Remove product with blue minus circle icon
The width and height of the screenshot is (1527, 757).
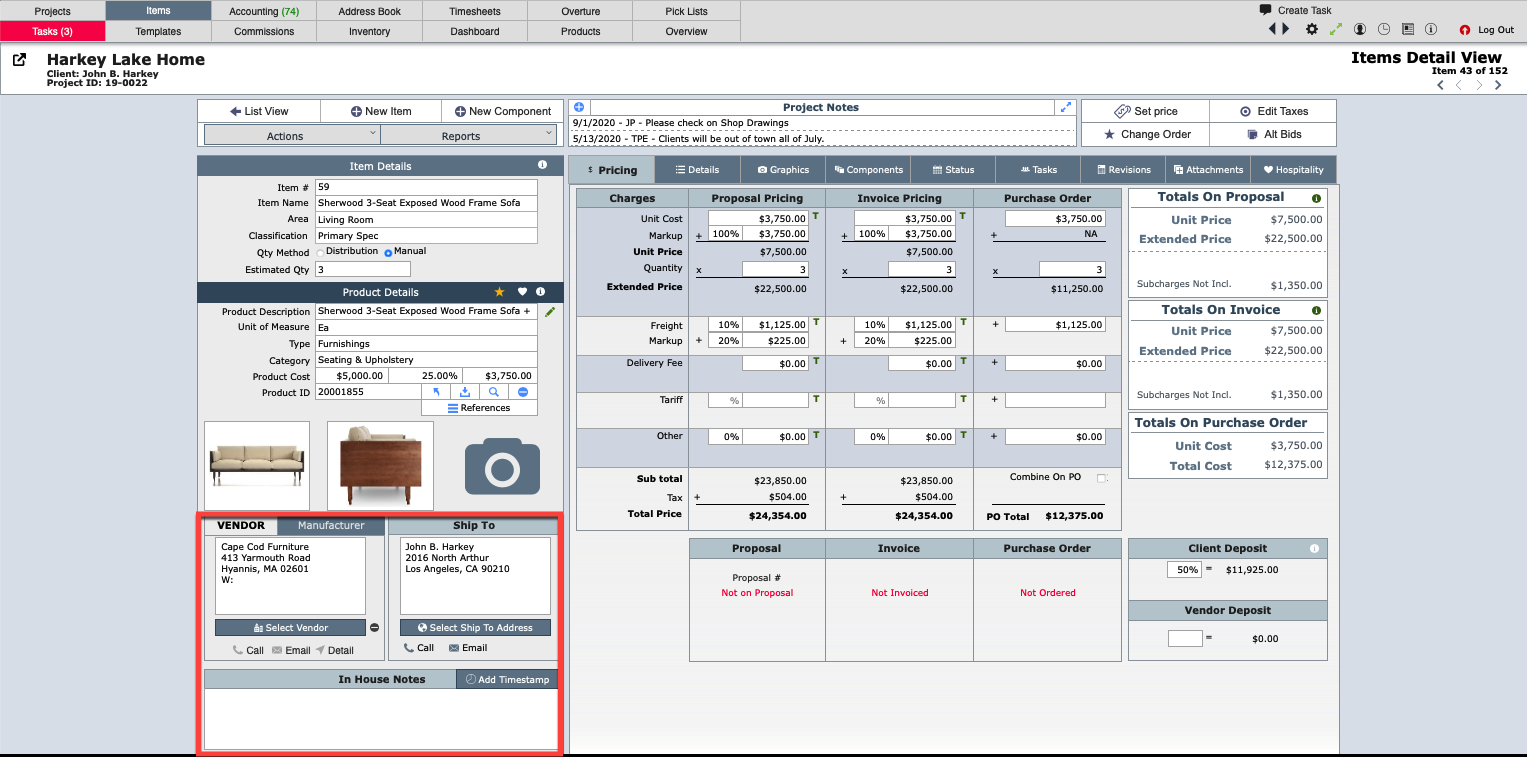(x=523, y=392)
